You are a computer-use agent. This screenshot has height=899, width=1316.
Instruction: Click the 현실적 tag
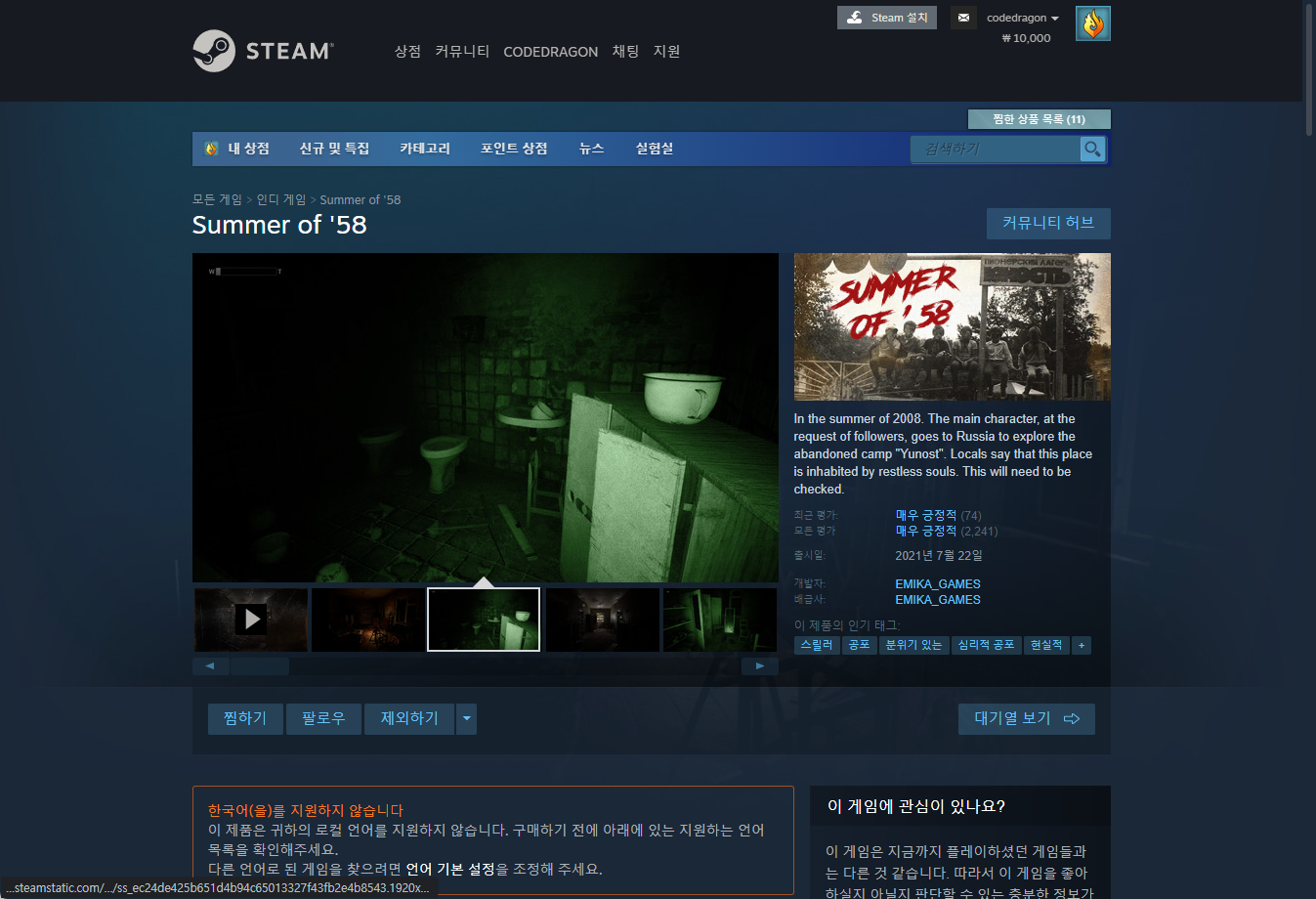1046,645
